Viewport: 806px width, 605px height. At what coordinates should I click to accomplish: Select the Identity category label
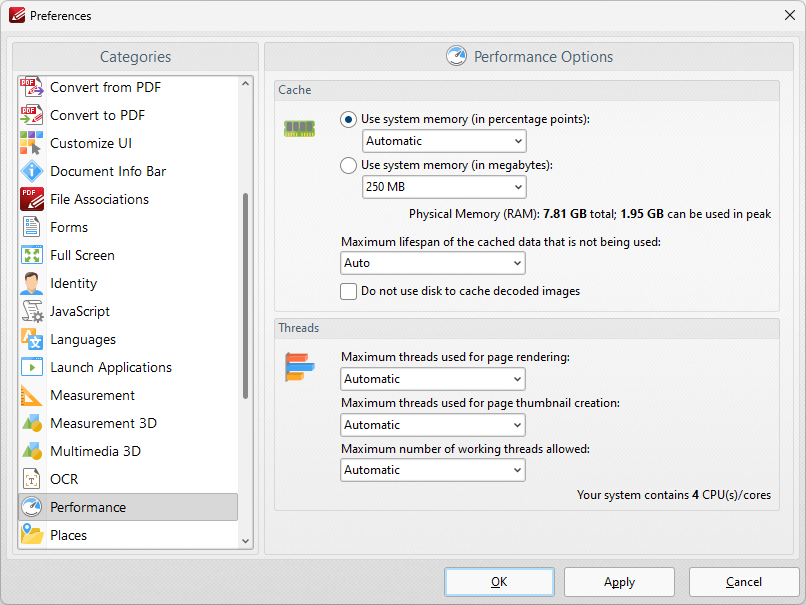coord(74,283)
